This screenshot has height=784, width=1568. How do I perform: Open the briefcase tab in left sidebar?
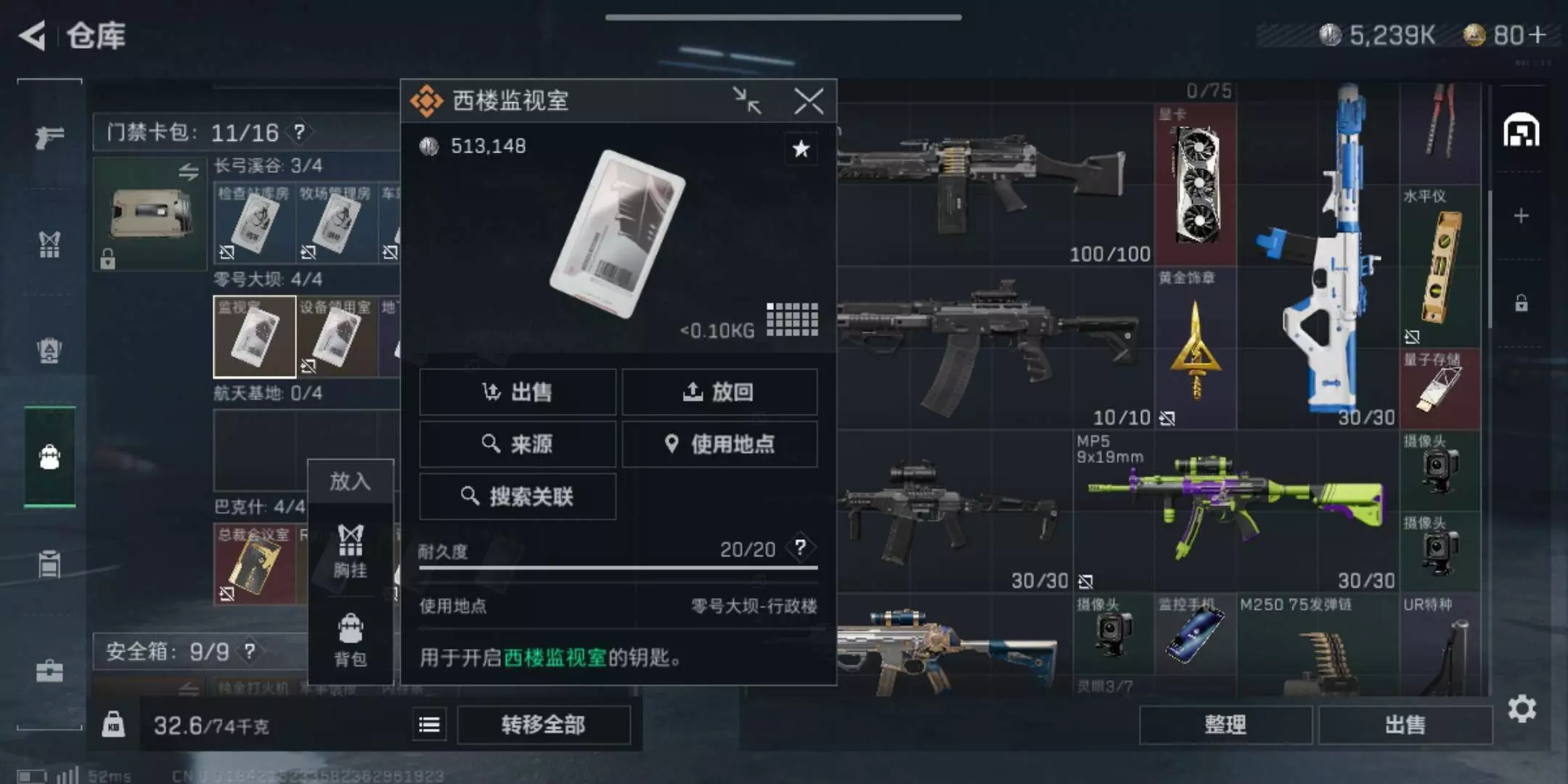pyautogui.click(x=49, y=670)
